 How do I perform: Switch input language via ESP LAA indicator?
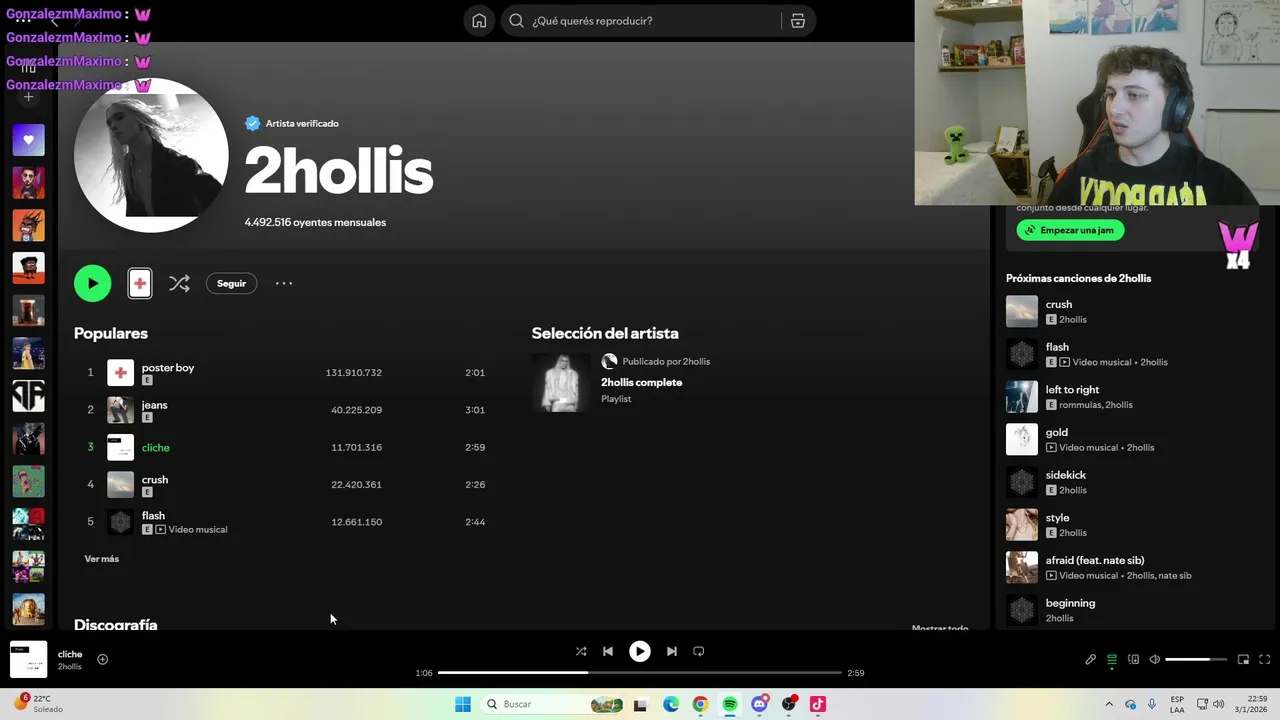click(x=1177, y=704)
